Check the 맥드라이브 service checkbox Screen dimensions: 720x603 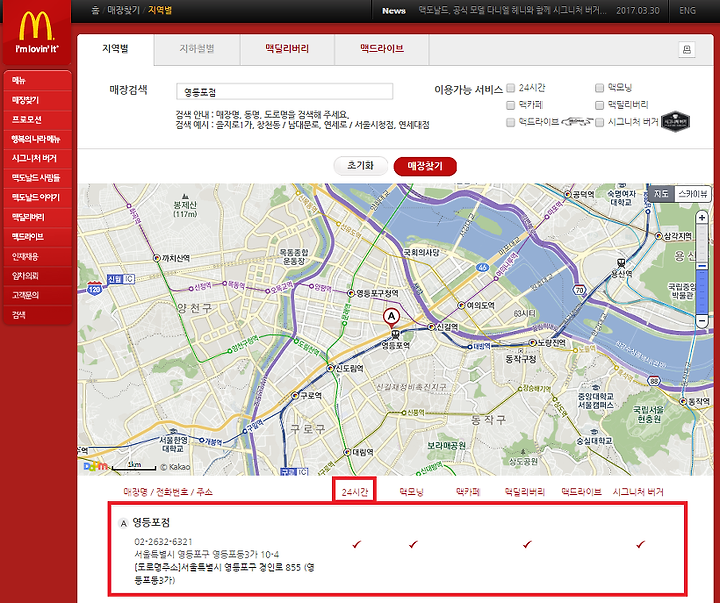click(x=510, y=122)
